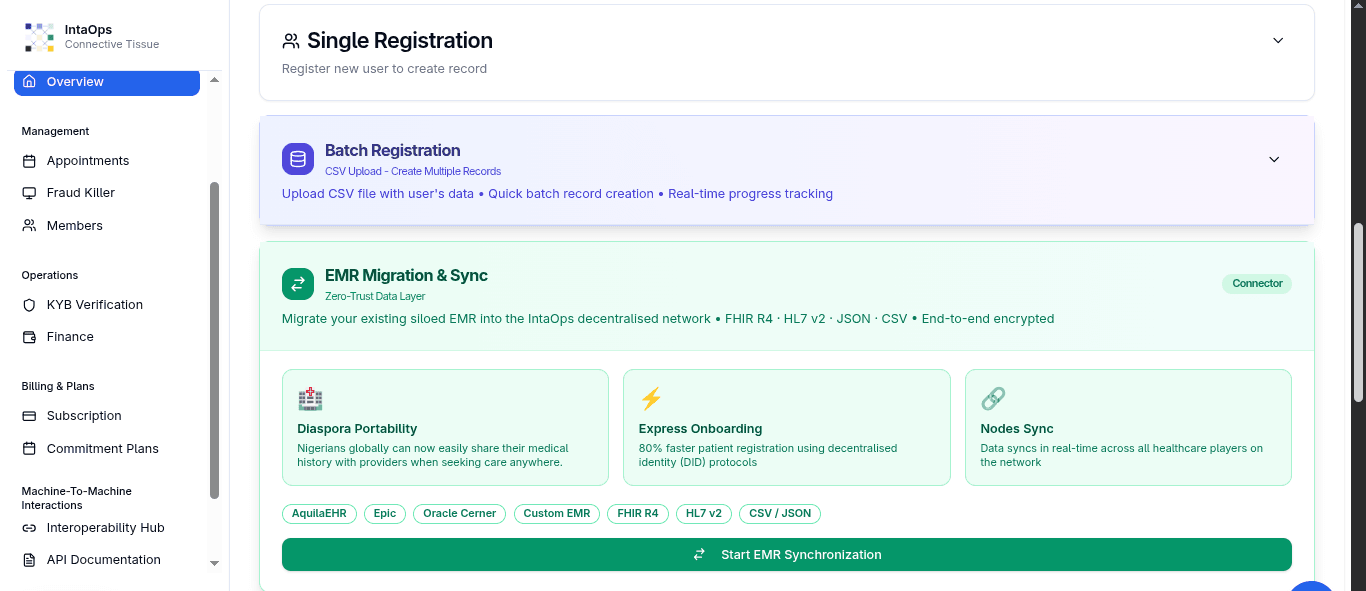Open Fraud Killer in sidebar

80,193
